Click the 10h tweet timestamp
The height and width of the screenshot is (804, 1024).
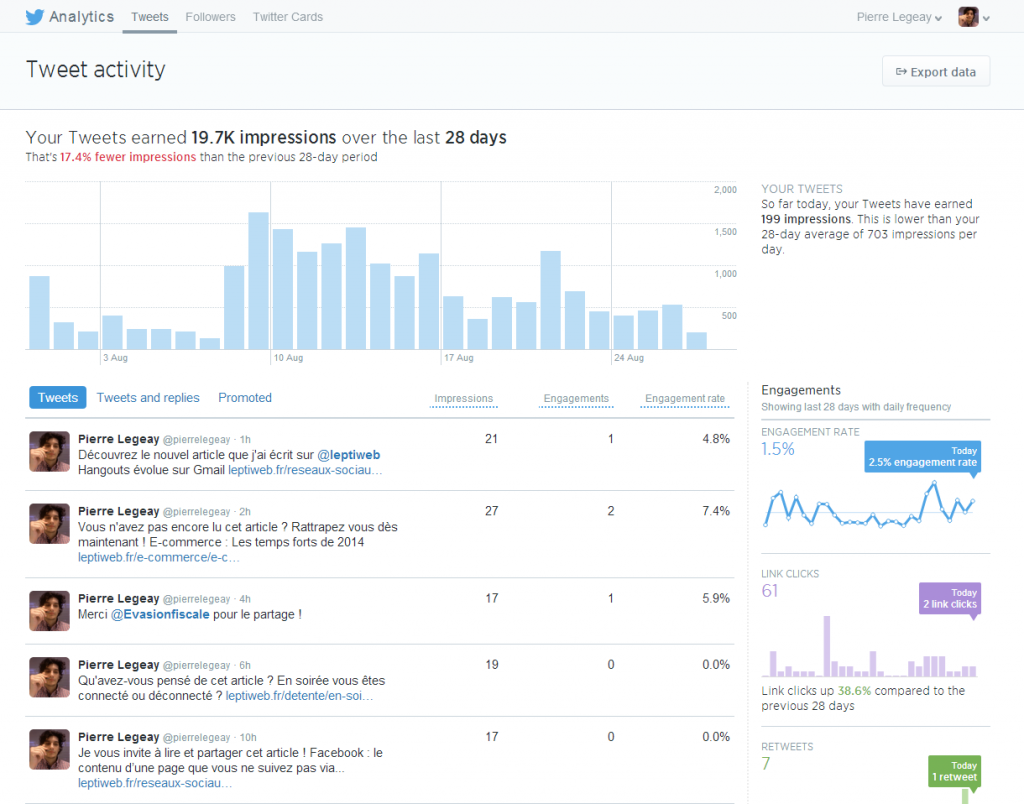click(x=248, y=737)
